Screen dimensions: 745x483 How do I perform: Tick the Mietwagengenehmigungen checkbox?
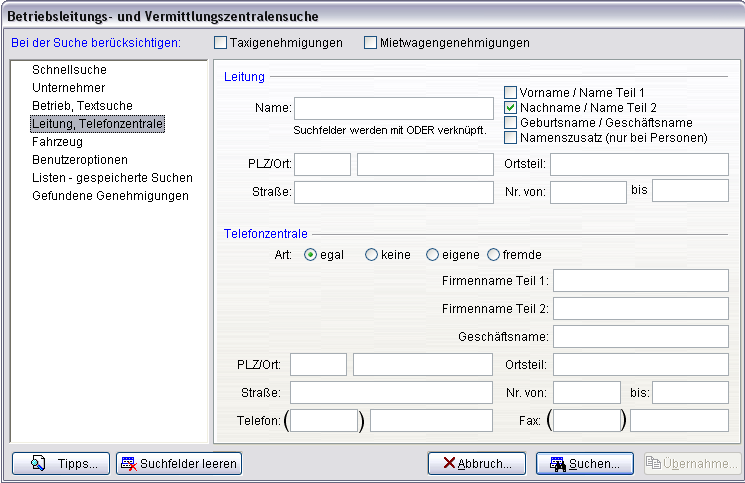371,43
